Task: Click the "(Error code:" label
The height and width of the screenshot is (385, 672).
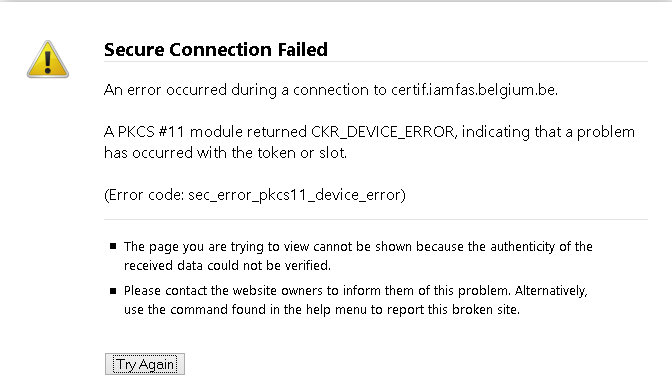Action: point(144,195)
